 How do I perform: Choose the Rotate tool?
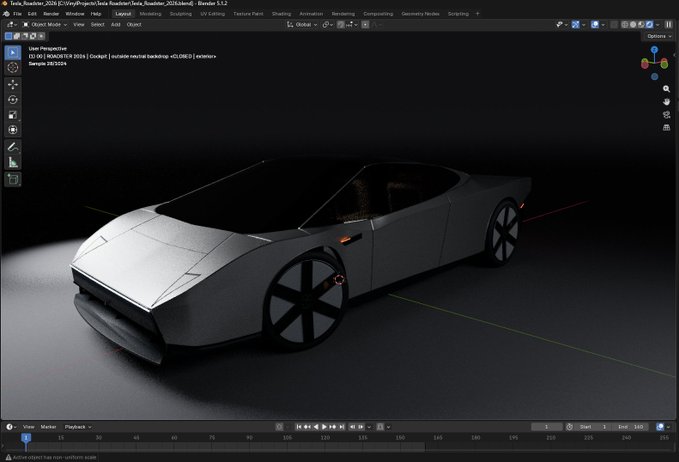pyautogui.click(x=13, y=100)
